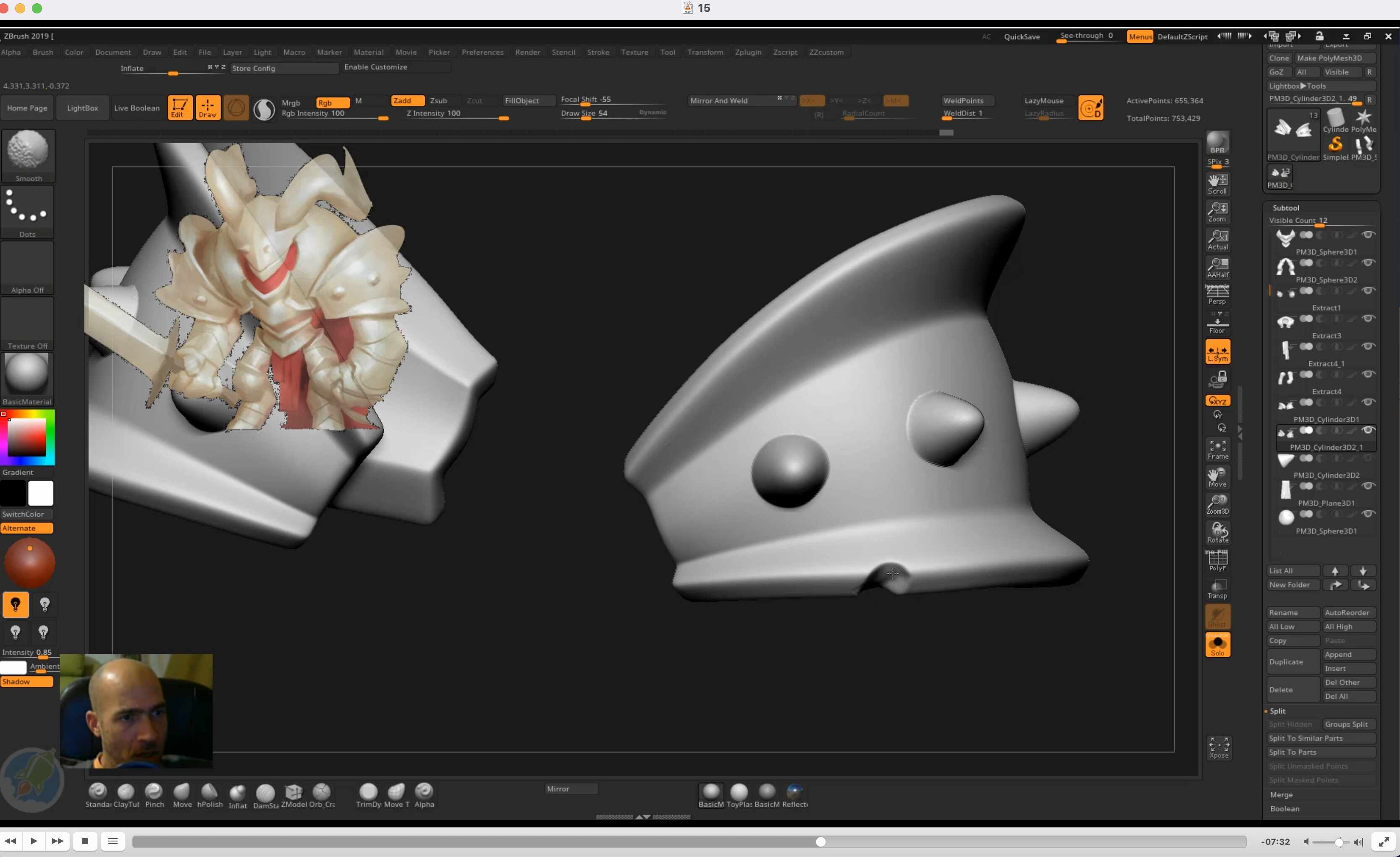
Task: Enable the Transp transparency icon
Action: tap(1218, 589)
